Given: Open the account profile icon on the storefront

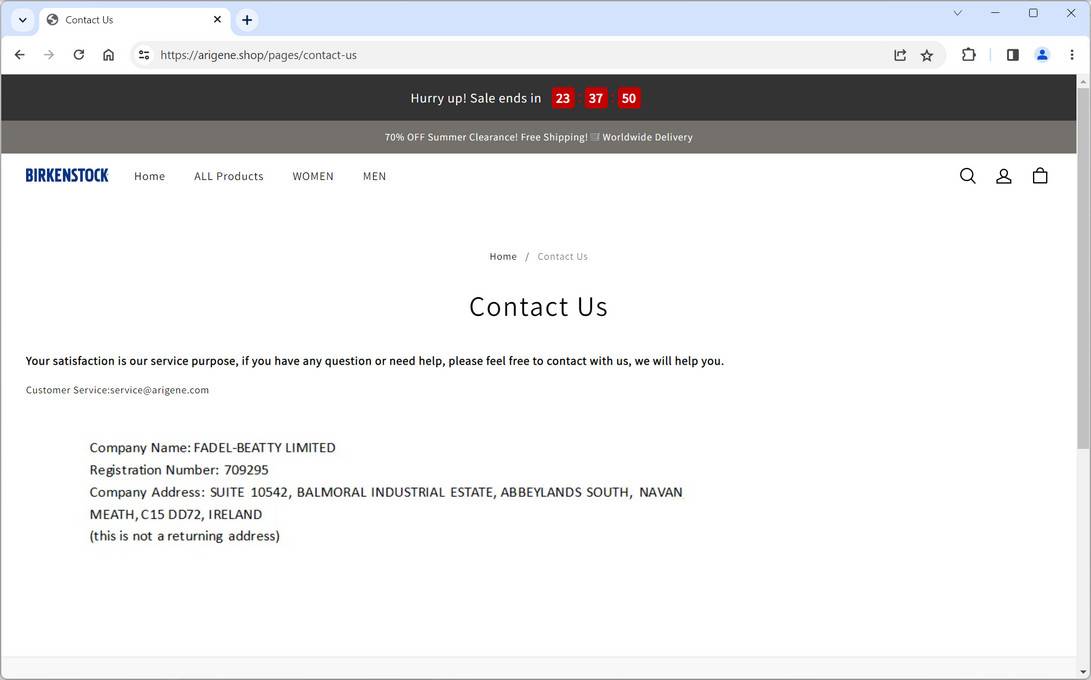Looking at the screenshot, I should 1003,176.
